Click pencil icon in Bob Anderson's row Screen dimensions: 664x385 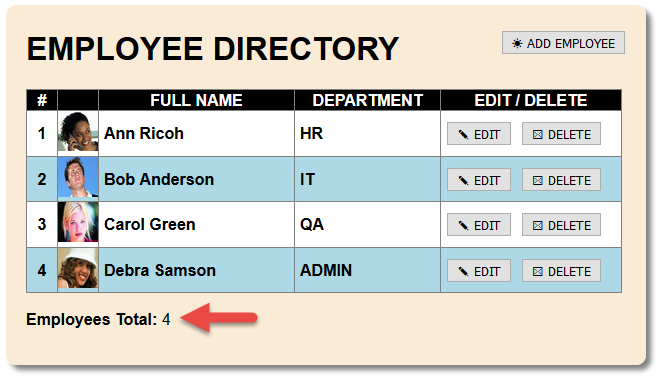click(463, 180)
